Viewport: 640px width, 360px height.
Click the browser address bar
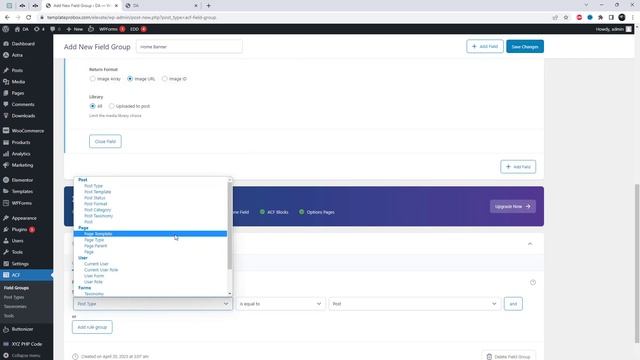(294, 18)
